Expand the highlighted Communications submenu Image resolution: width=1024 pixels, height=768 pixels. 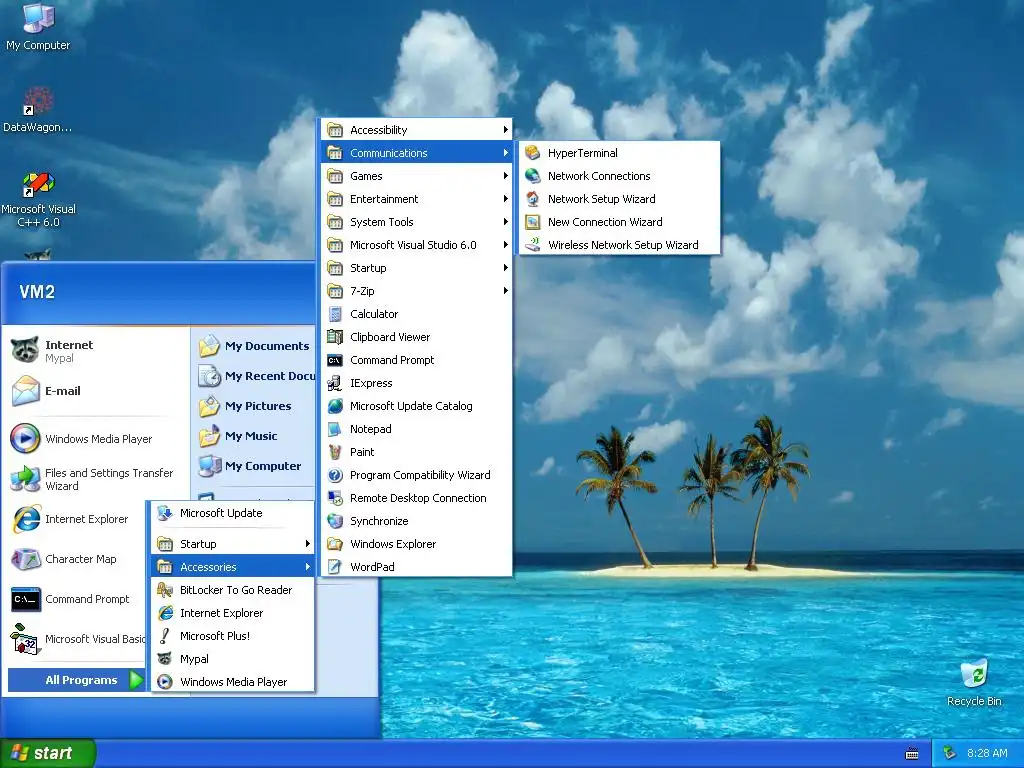[x=416, y=153]
